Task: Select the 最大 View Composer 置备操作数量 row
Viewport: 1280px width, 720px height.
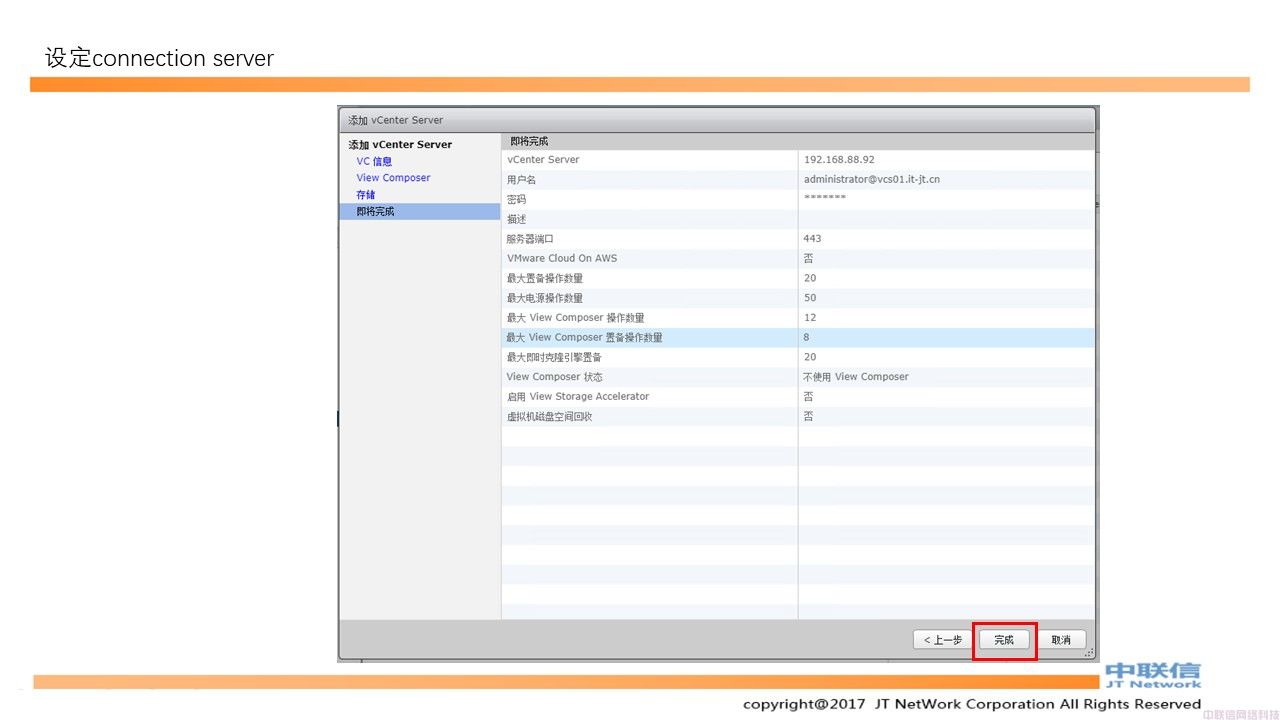Action: click(x=797, y=338)
